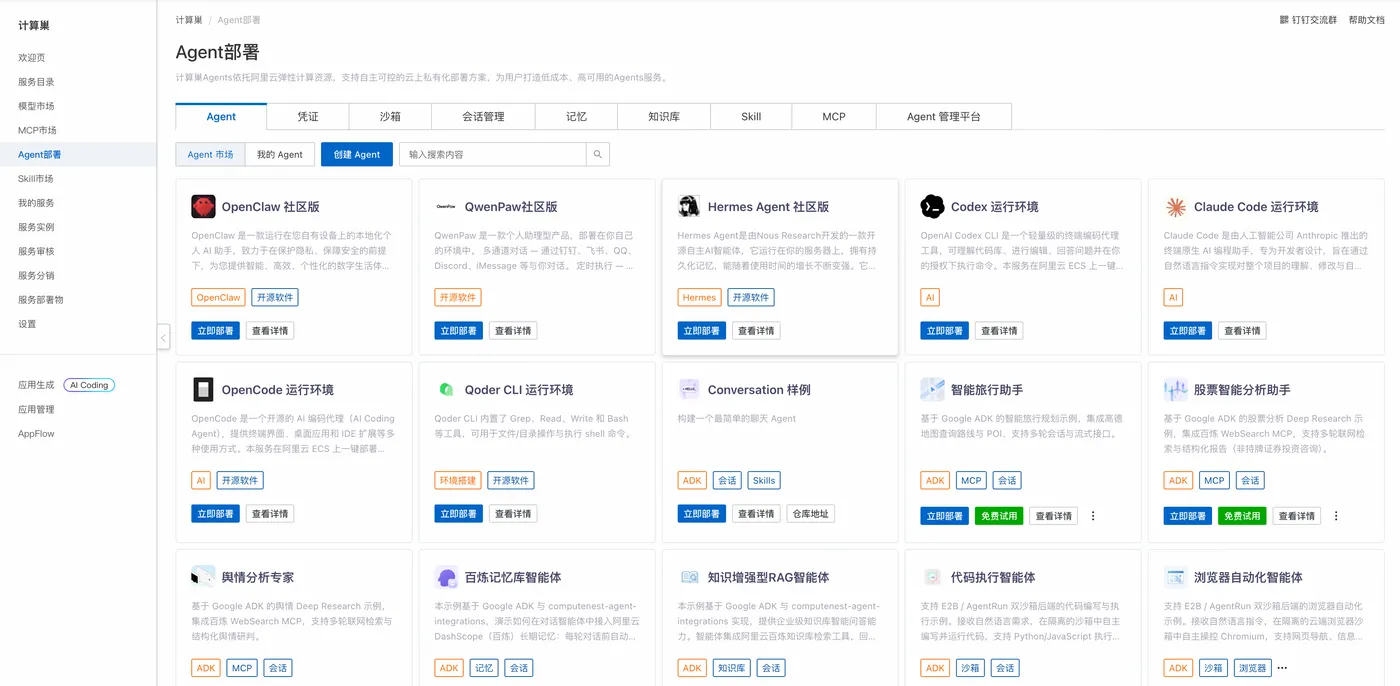
Task: Switch to 我的 Agent view
Action: click(x=280, y=154)
